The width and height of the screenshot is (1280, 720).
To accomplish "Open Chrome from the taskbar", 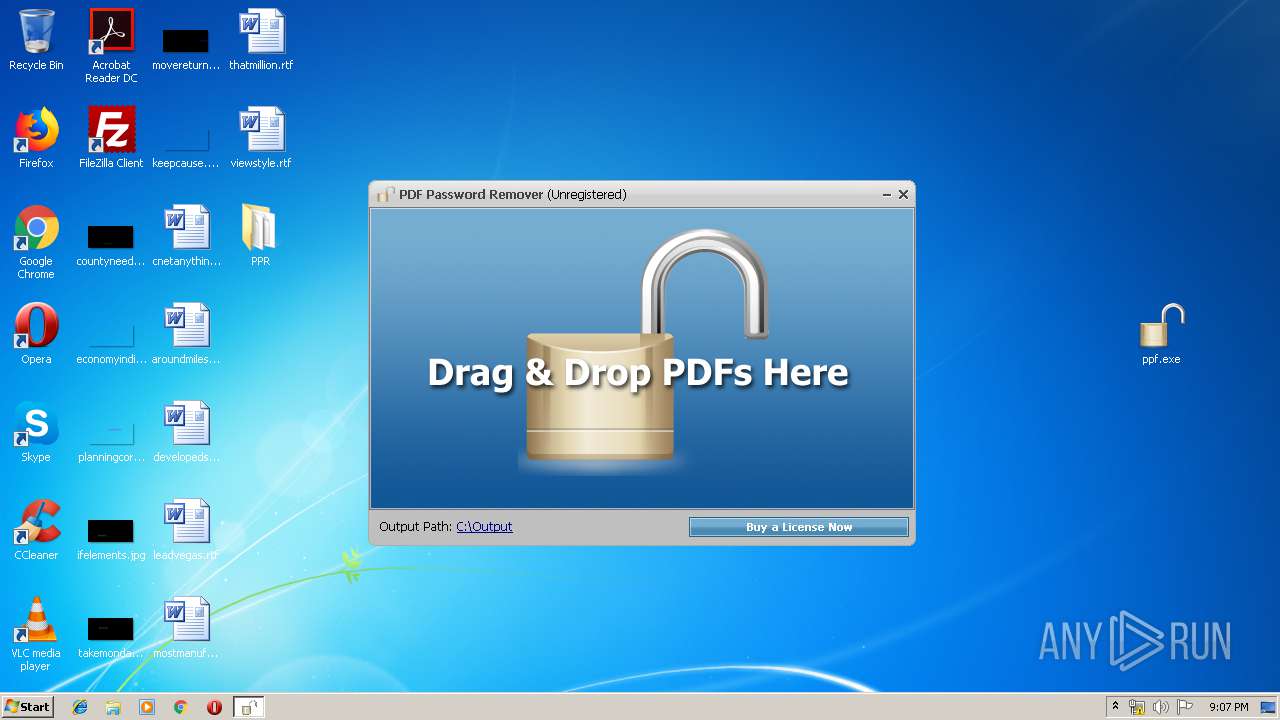I will [x=181, y=707].
